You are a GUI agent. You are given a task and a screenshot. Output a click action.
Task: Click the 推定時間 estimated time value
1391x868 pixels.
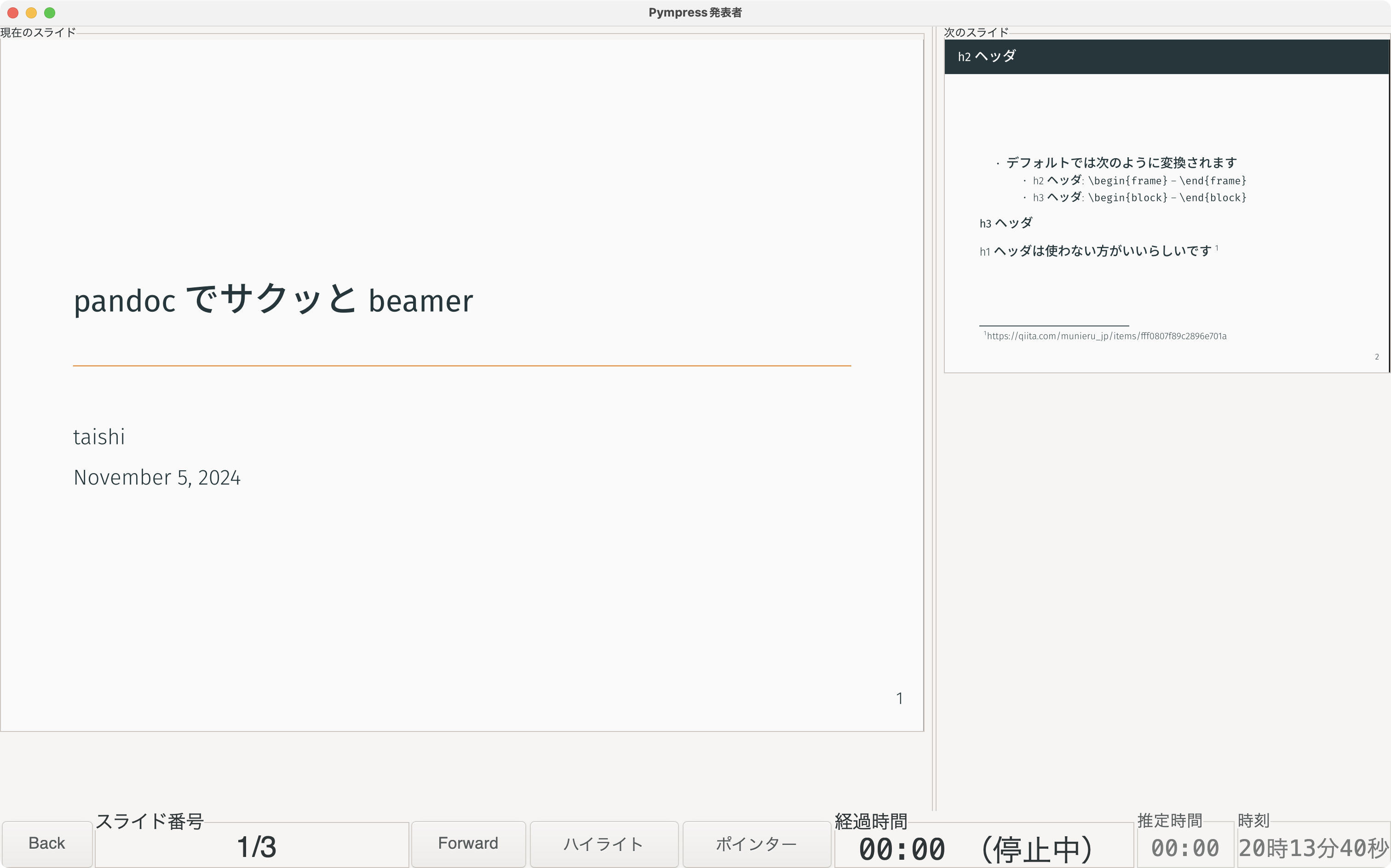tap(1185, 848)
